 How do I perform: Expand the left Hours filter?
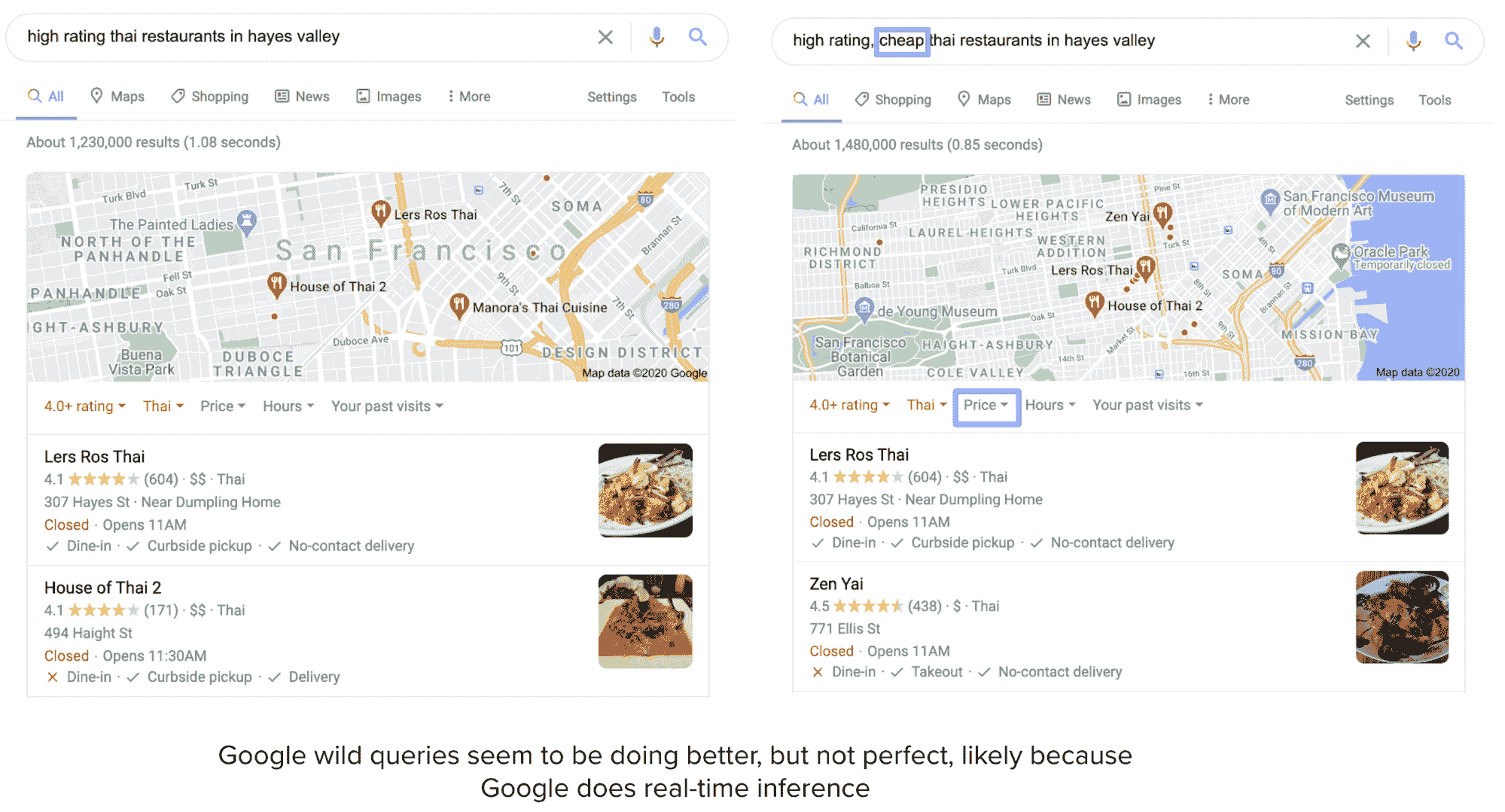(288, 406)
